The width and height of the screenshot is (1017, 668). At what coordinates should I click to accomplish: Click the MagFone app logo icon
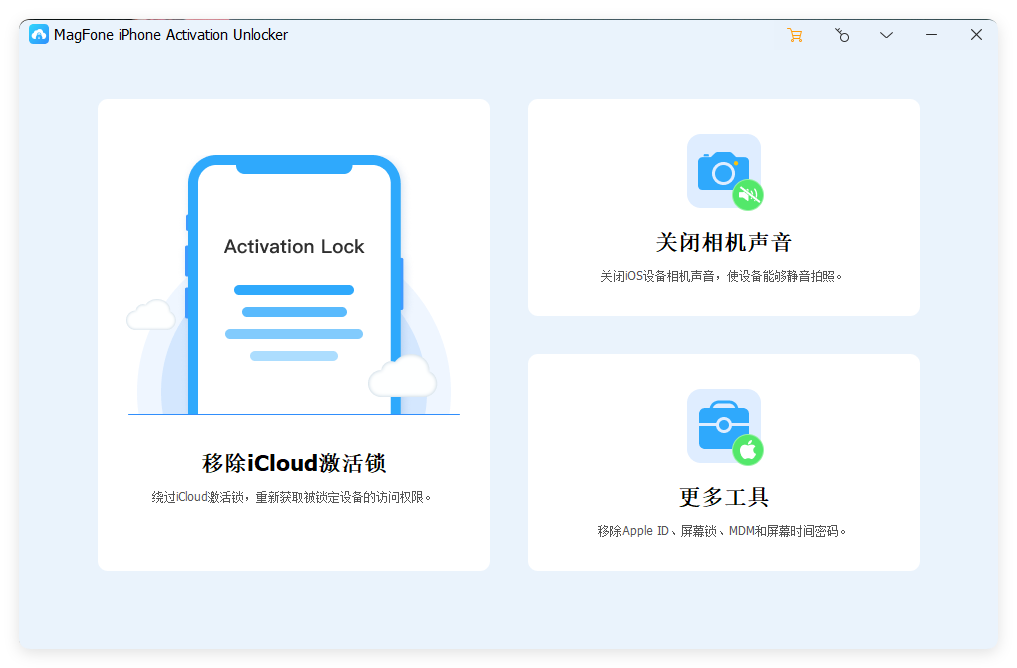pyautogui.click(x=39, y=34)
